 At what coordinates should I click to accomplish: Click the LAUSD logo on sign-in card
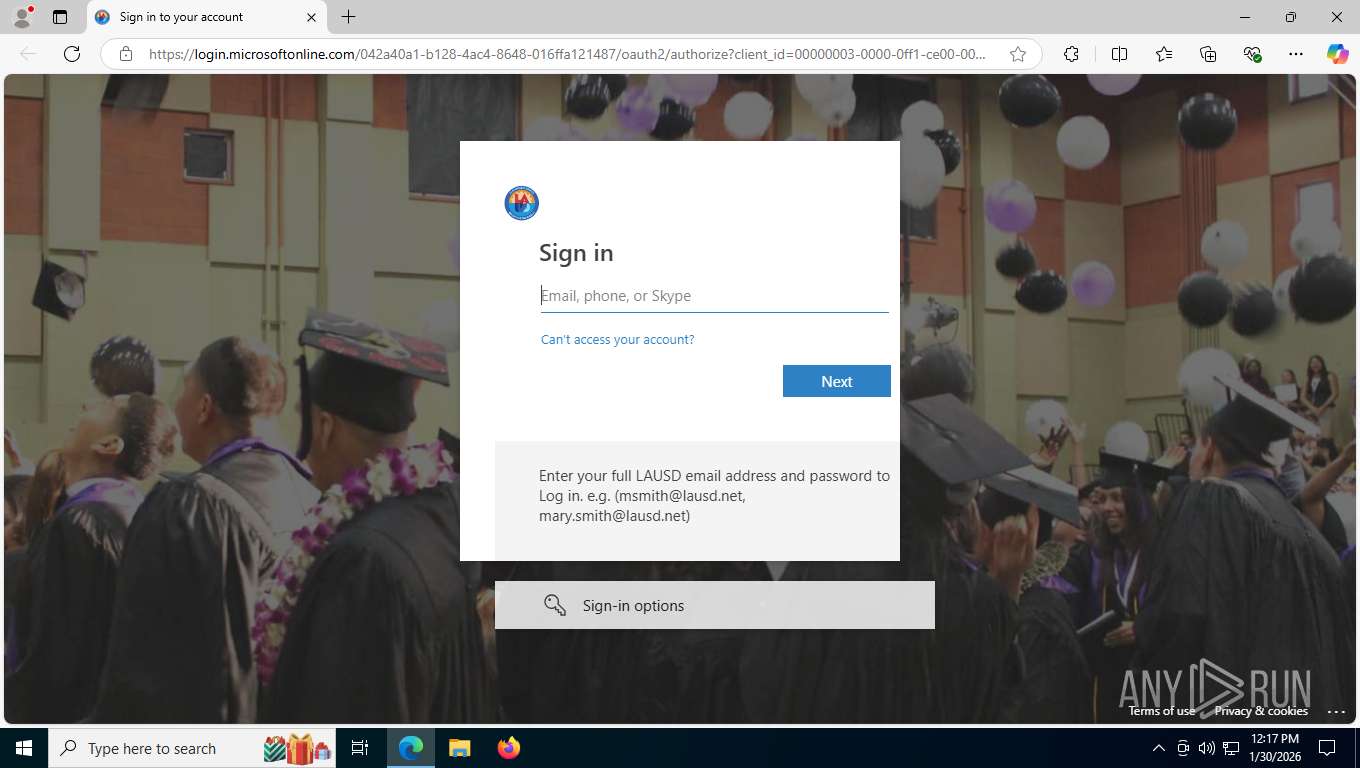(522, 203)
